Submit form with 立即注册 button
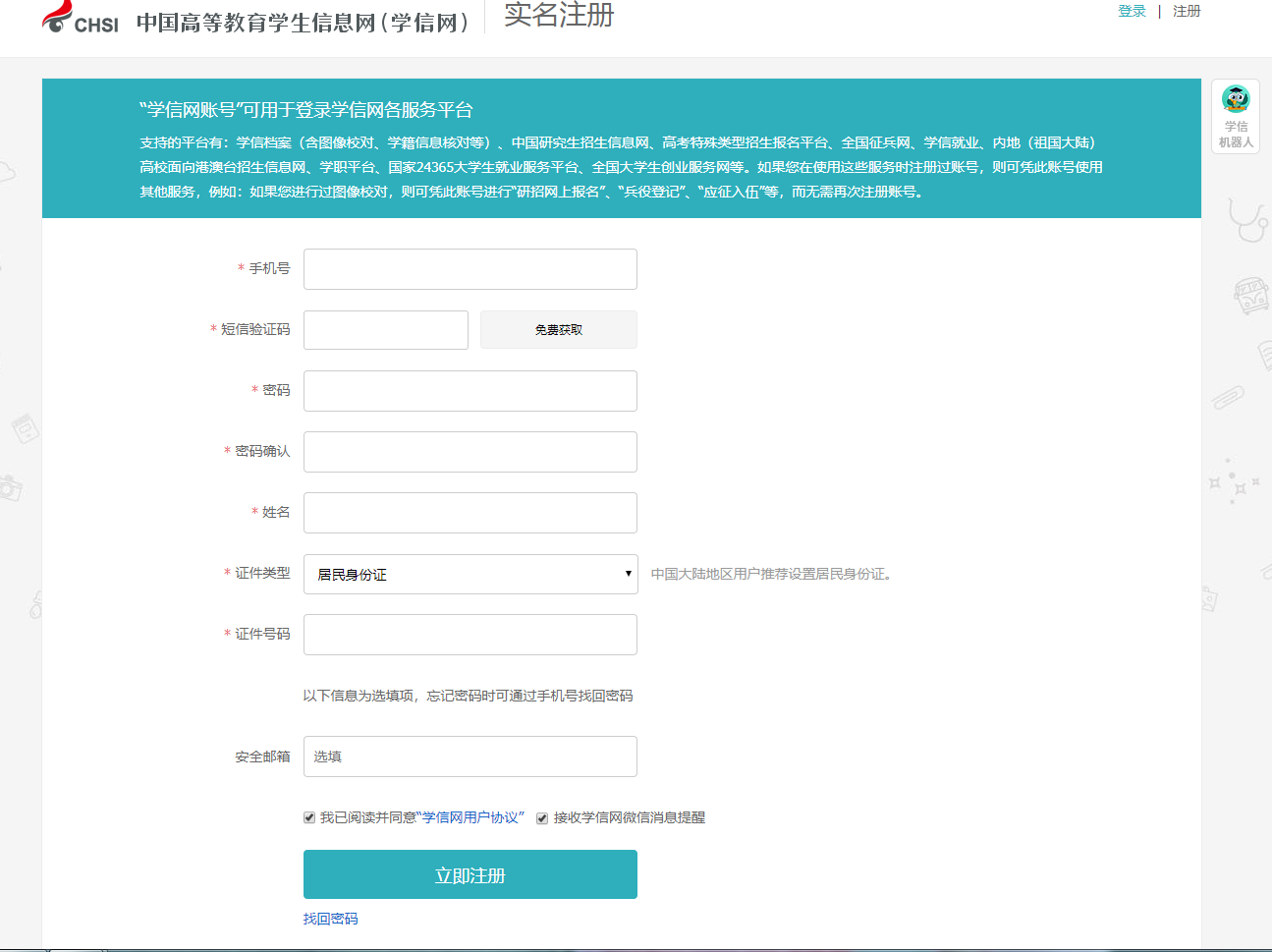This screenshot has height=952, width=1272. point(470,874)
